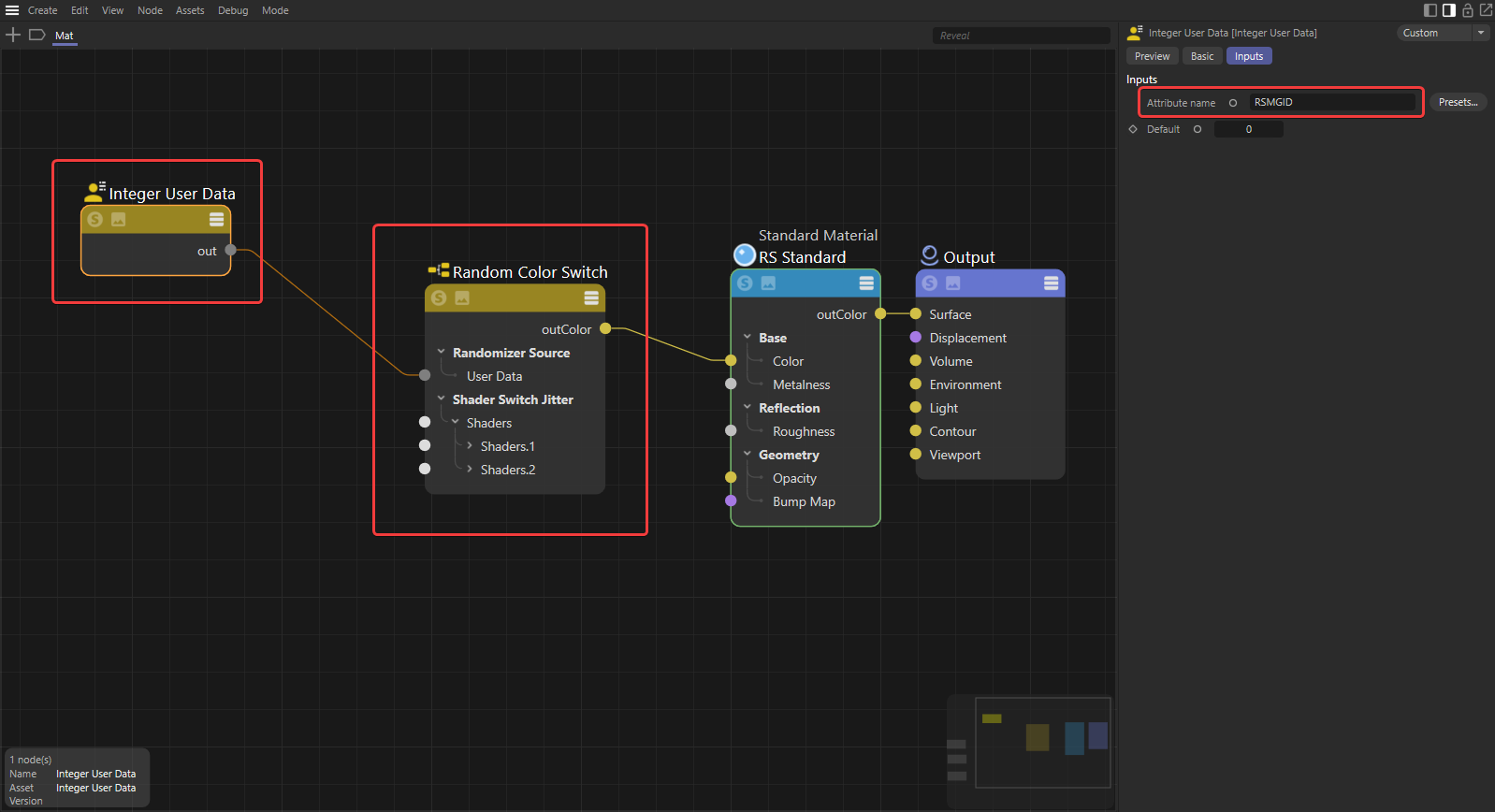Click the Random Color Switch outColor port
The image size is (1495, 812).
coord(605,328)
